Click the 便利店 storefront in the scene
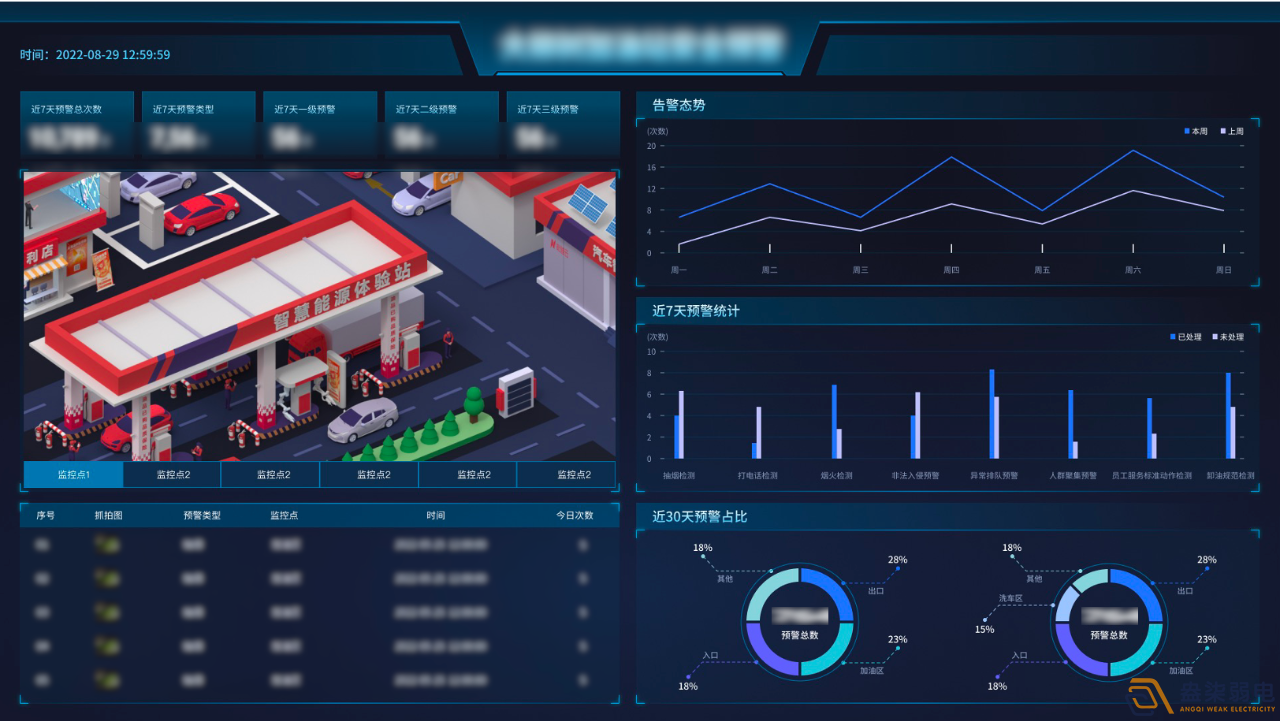 pyautogui.click(x=46, y=262)
